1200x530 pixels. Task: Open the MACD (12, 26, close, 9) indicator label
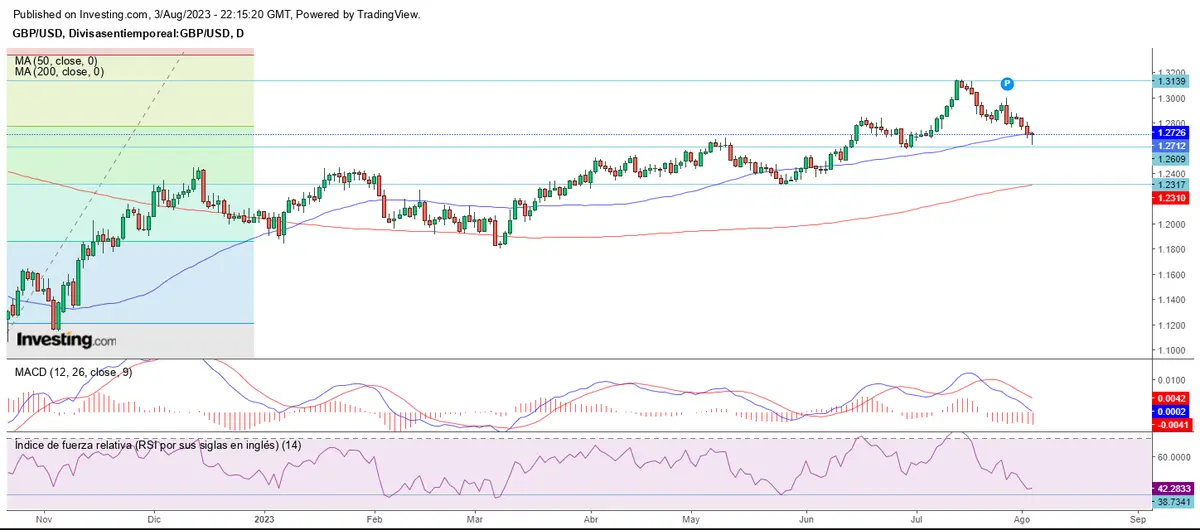click(72, 372)
